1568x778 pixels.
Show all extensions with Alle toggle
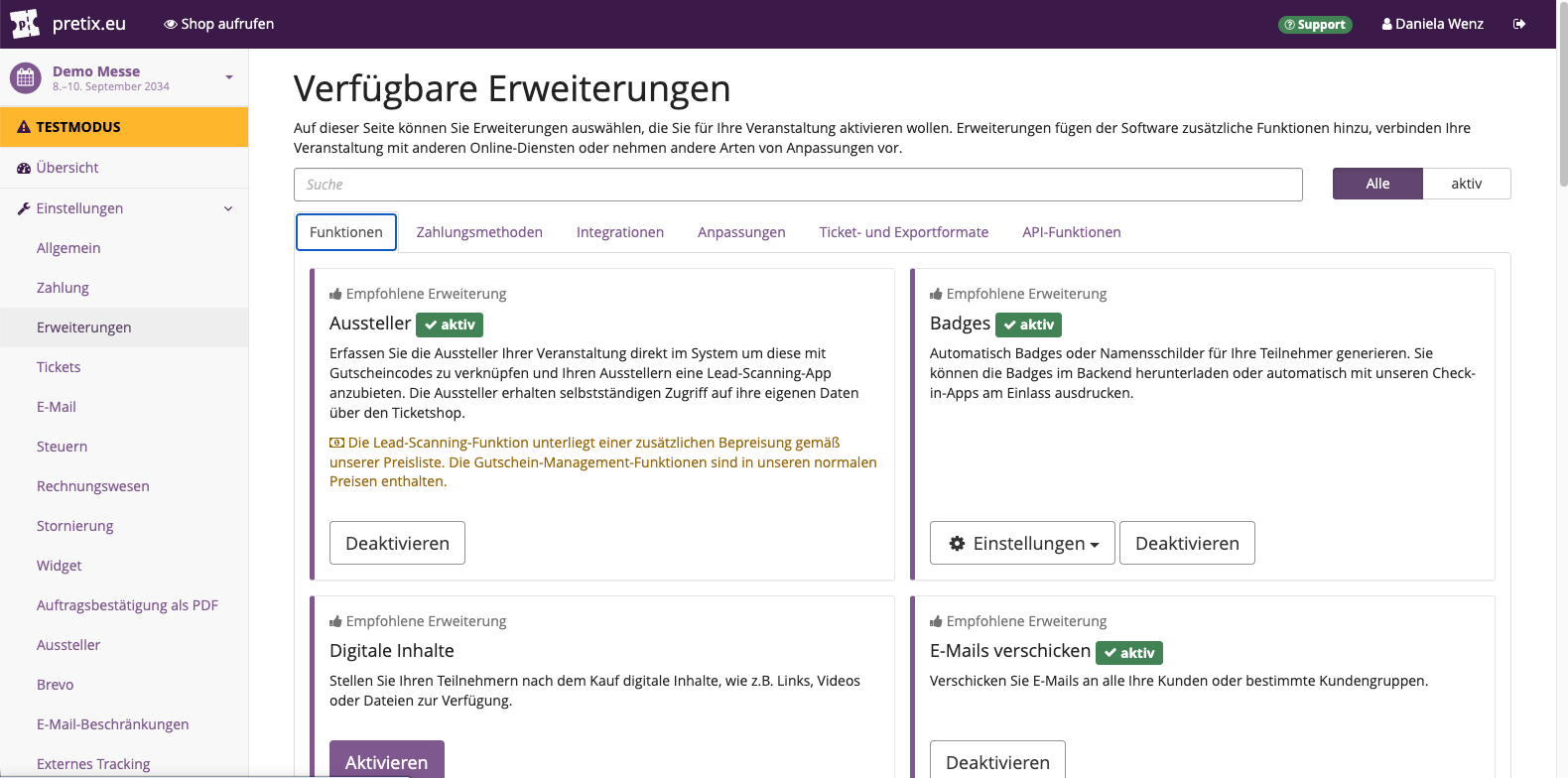point(1377,184)
